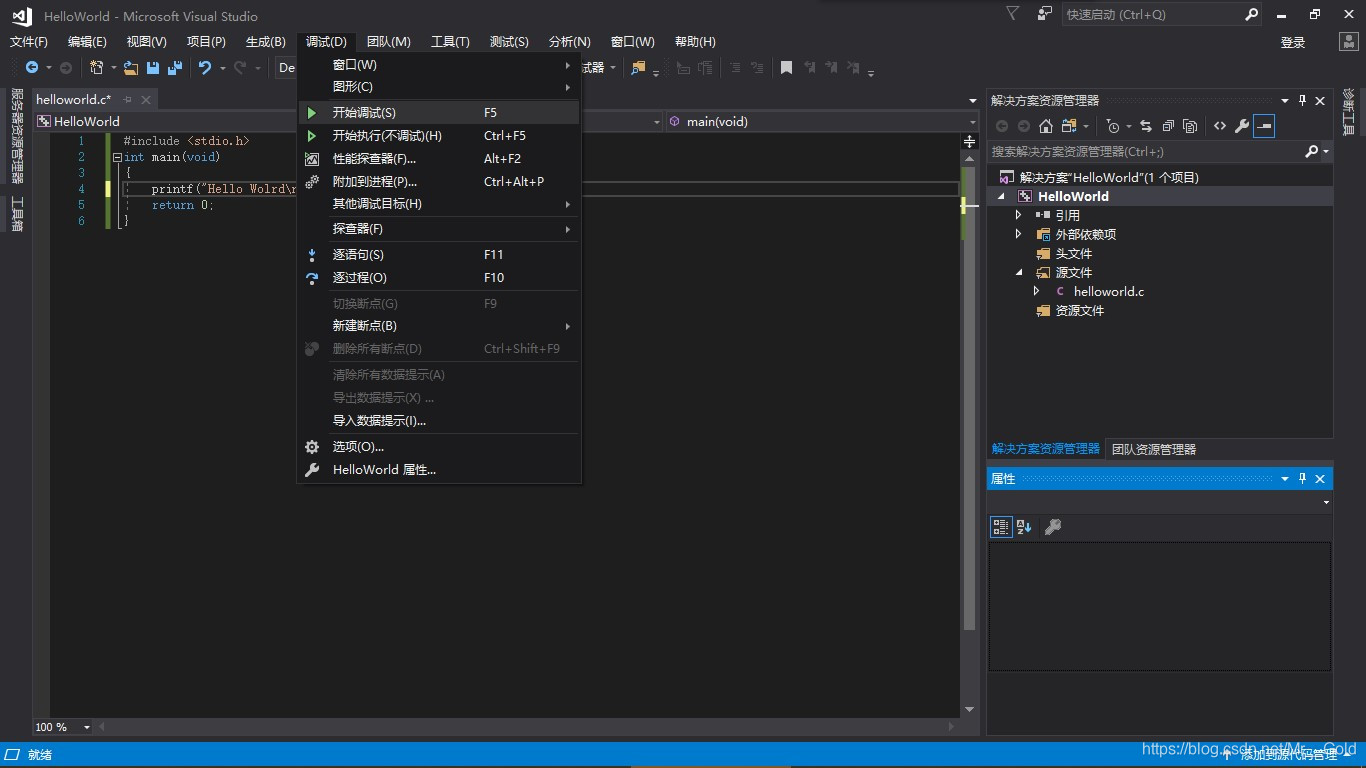The width and height of the screenshot is (1366, 768).
Task: Click the Open File folder icon
Action: (131, 68)
